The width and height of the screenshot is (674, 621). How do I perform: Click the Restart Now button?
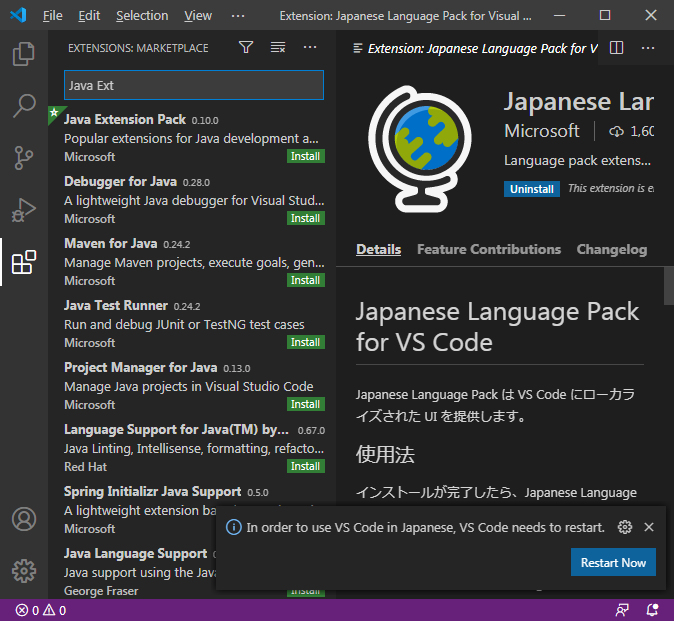coord(613,562)
